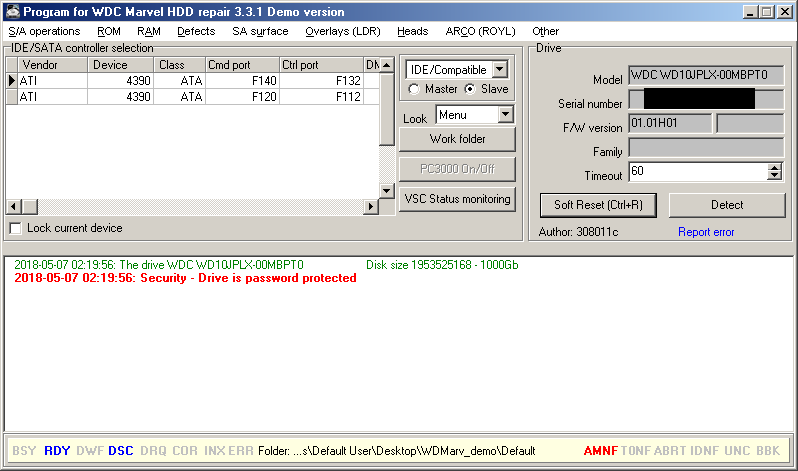Click the password protected security log line
The height and width of the screenshot is (471, 798).
tap(185, 278)
